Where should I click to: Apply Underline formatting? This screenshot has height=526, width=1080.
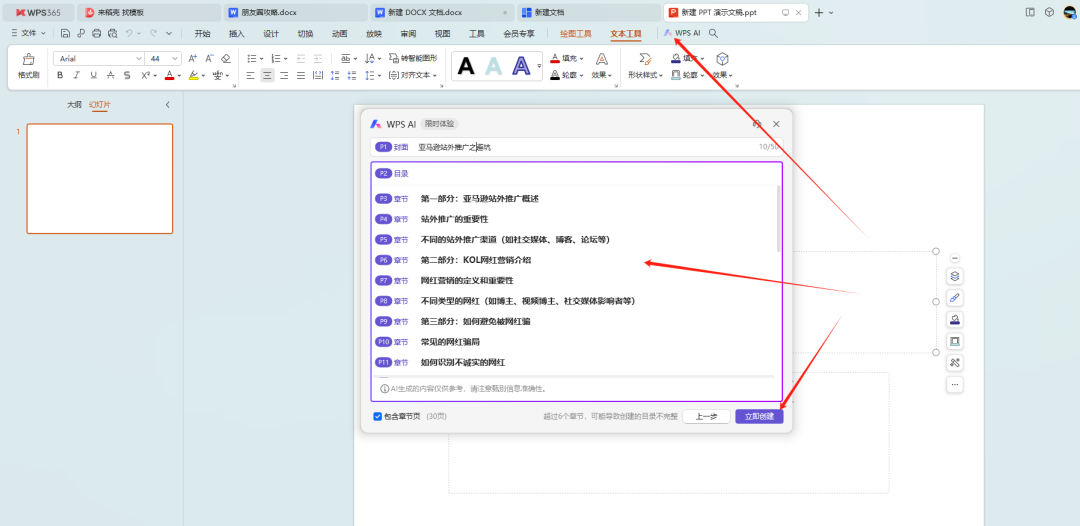coord(94,75)
